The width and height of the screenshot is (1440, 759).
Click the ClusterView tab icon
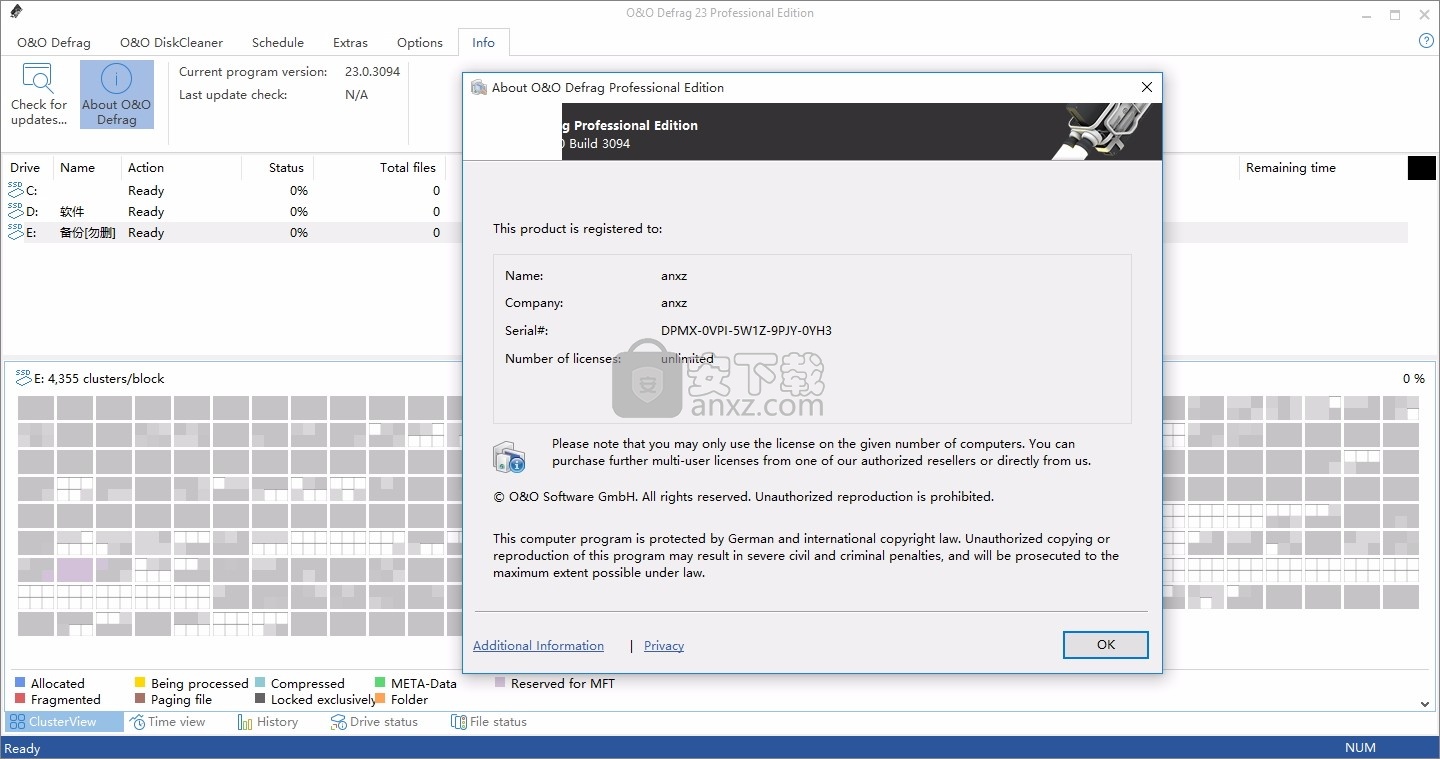pos(16,722)
